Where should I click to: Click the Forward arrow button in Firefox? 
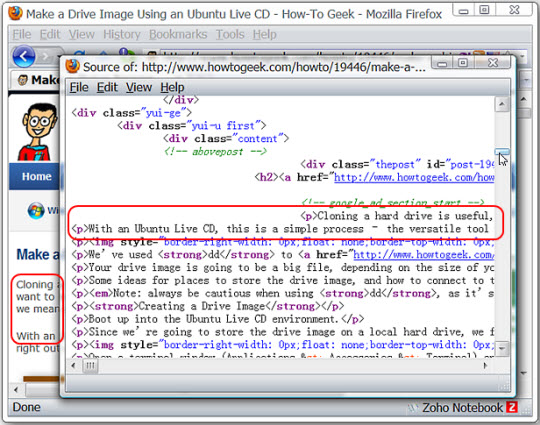point(45,56)
